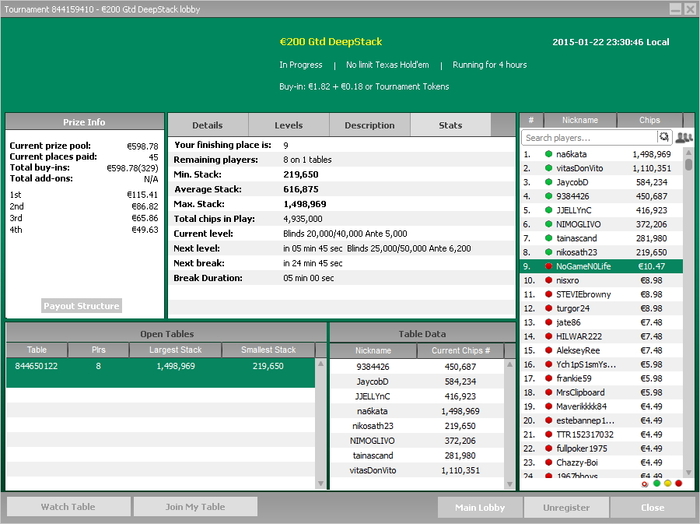Click the small crossed-out legend icon
The image size is (700, 524).
645,484
